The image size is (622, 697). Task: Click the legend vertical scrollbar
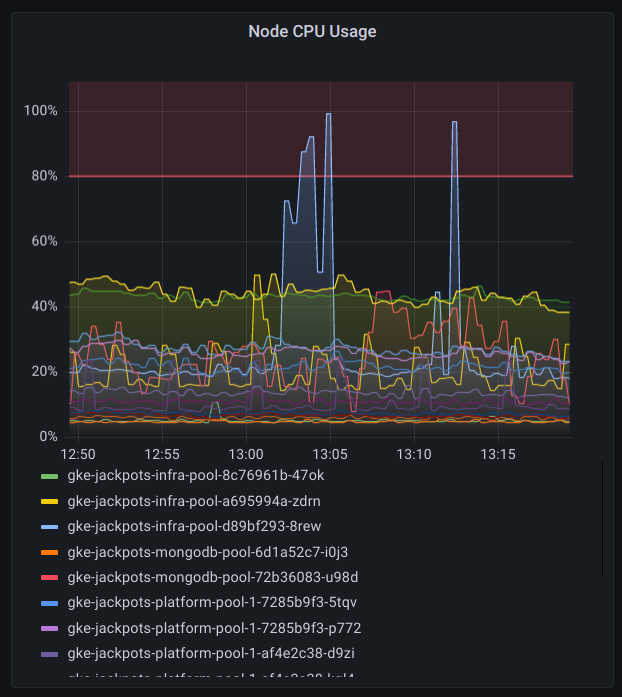pos(603,519)
